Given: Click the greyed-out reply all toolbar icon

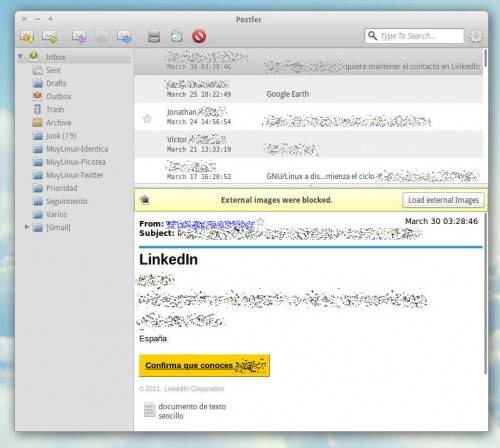Looking at the screenshot, I should point(102,37).
